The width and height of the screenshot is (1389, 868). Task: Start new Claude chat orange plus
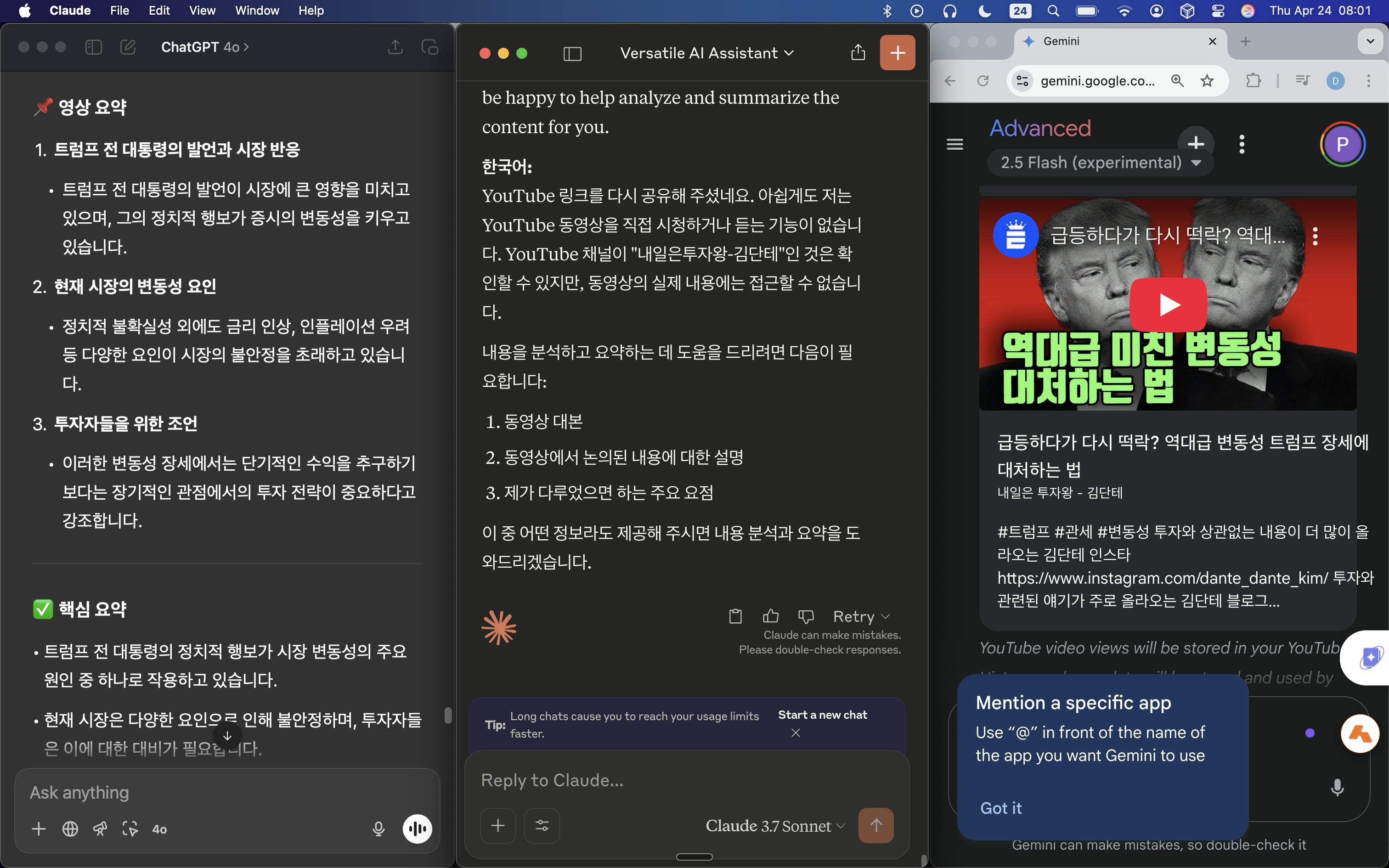tap(898, 53)
